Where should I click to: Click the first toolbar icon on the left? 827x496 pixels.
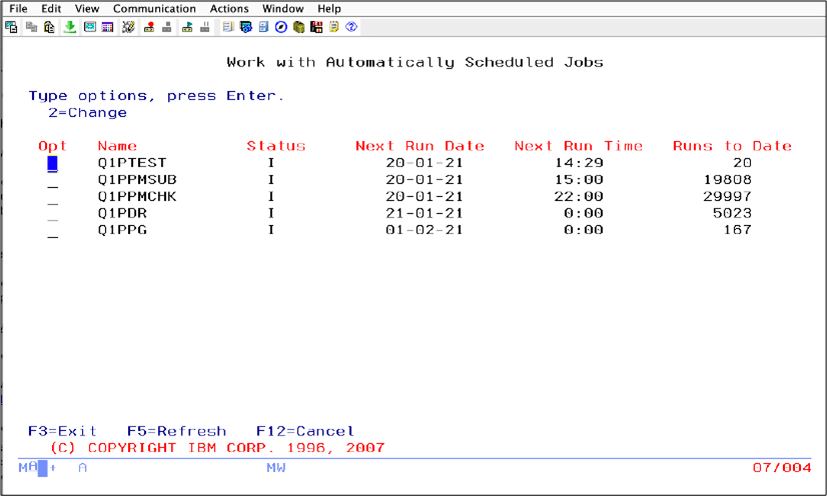(12, 27)
